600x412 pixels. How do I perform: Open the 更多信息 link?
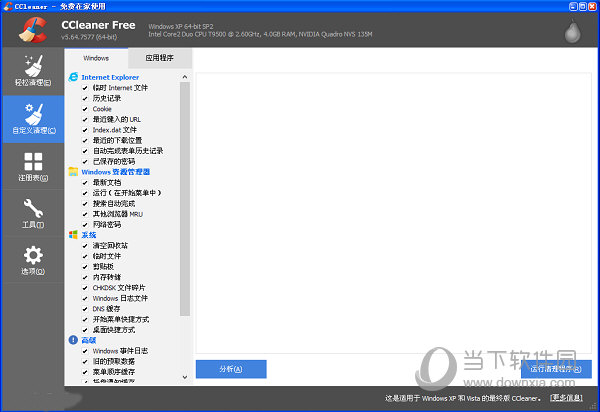[x=566, y=398]
